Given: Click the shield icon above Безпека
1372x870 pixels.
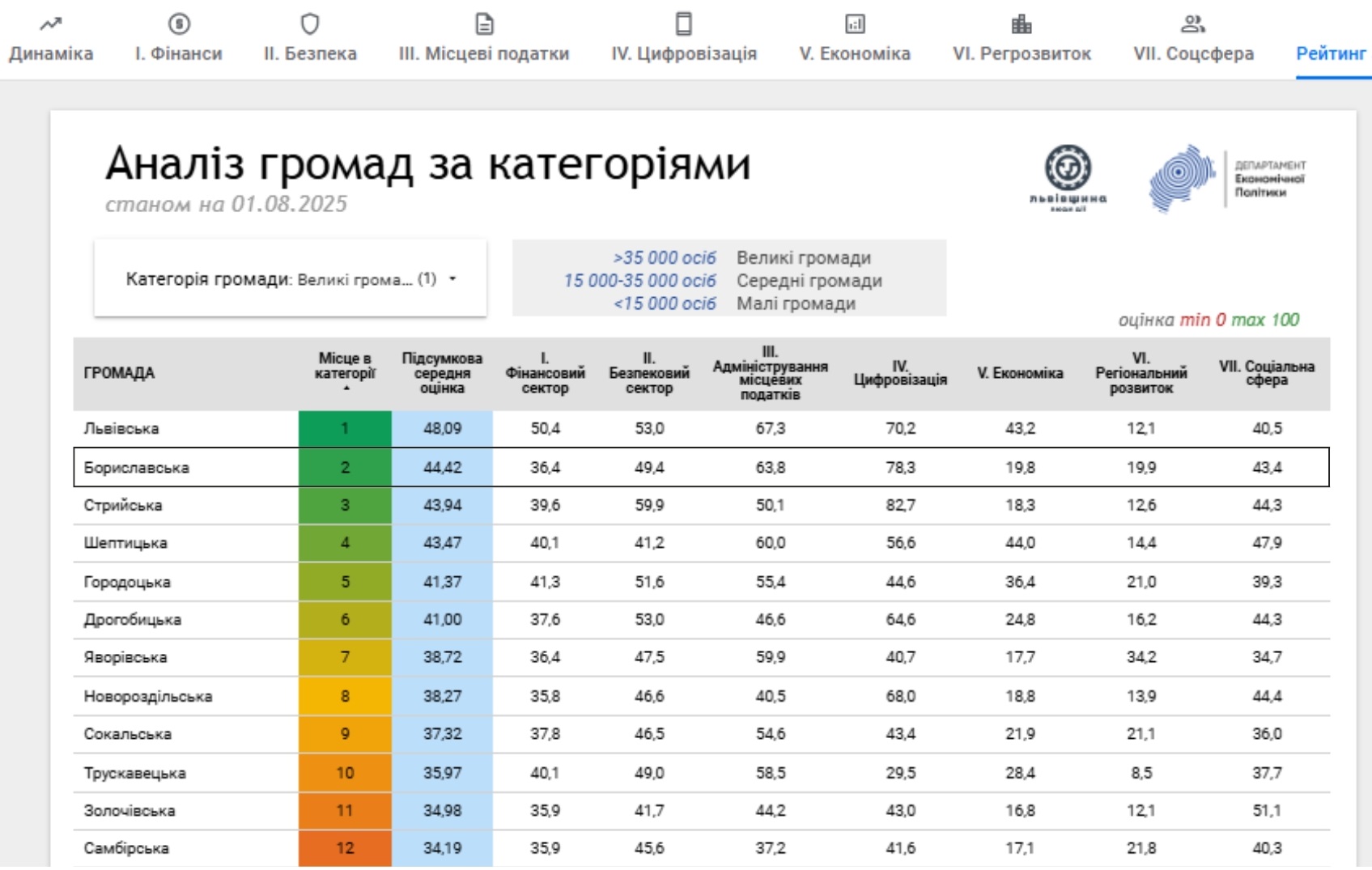Looking at the screenshot, I should [310, 23].
